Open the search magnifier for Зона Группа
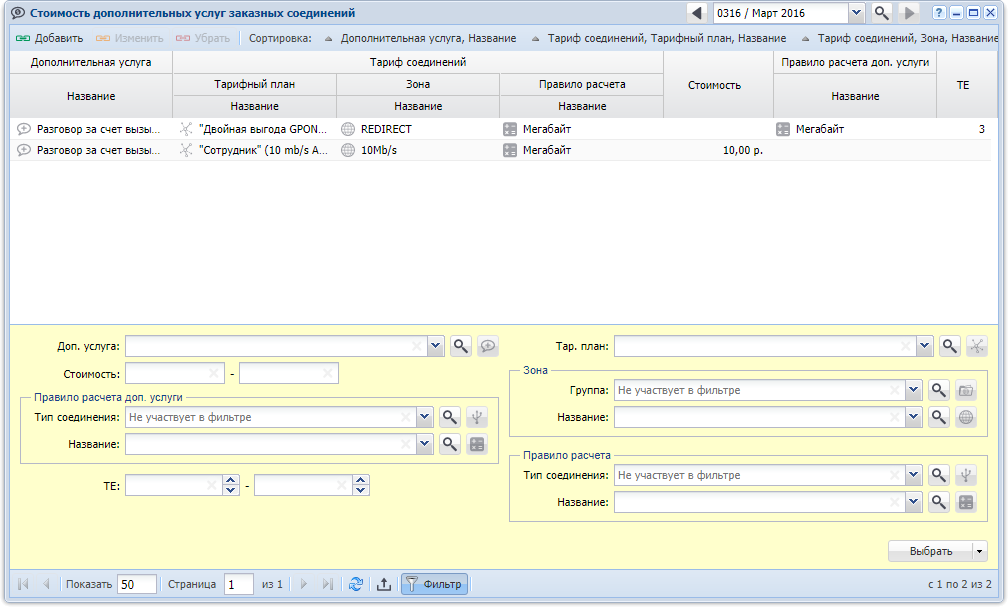This screenshot has height=607, width=1008. (939, 390)
